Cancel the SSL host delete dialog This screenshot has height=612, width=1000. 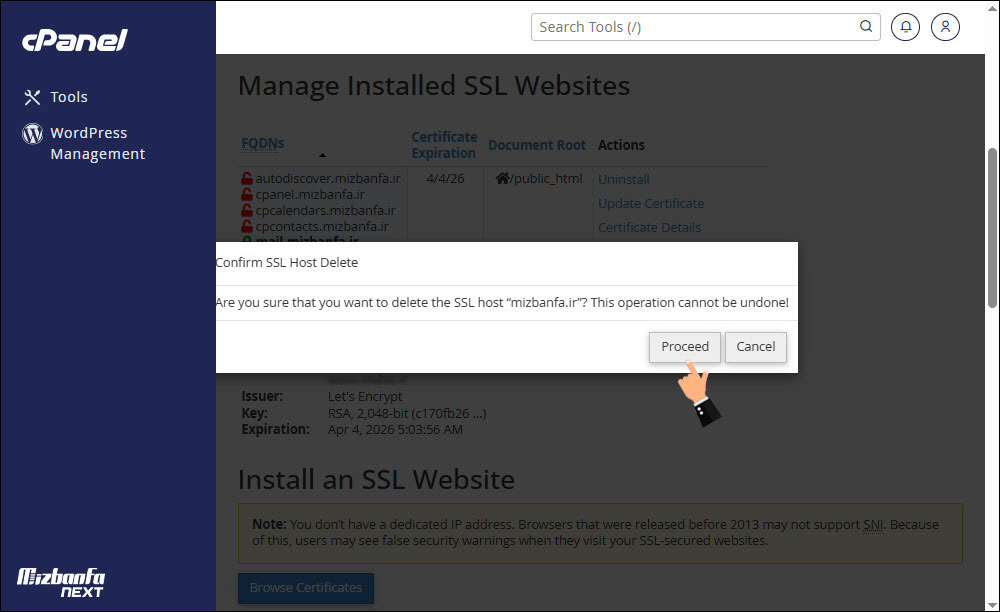point(755,347)
